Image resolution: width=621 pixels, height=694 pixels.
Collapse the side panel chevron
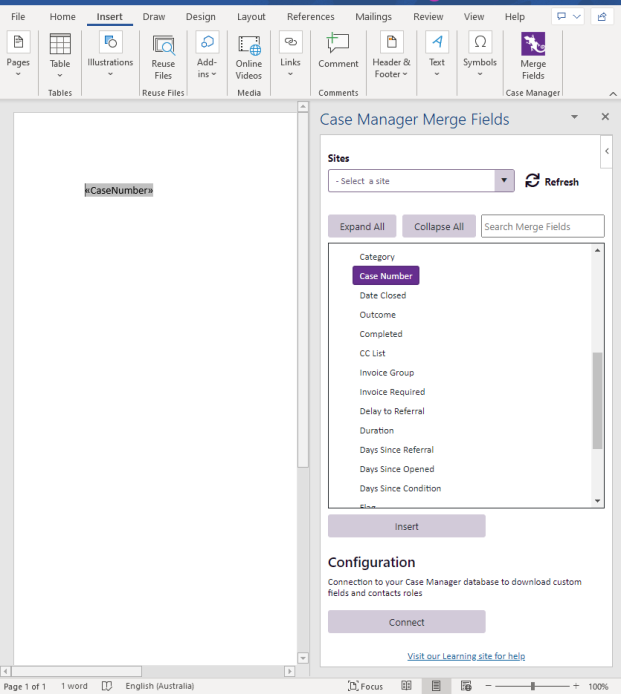607,151
